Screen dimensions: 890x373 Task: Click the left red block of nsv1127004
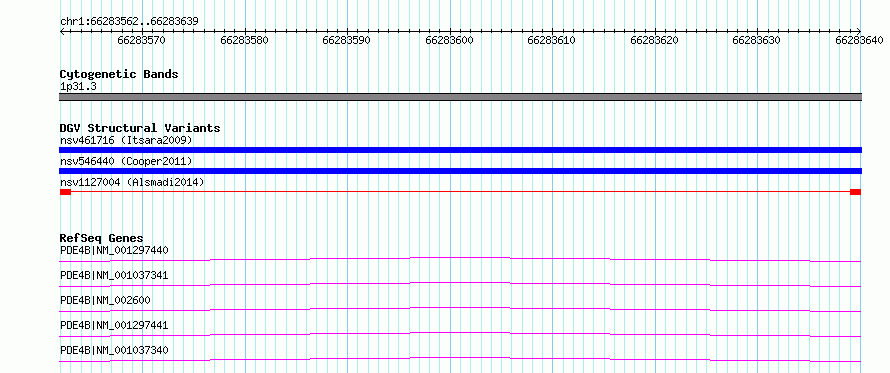[x=65, y=192]
